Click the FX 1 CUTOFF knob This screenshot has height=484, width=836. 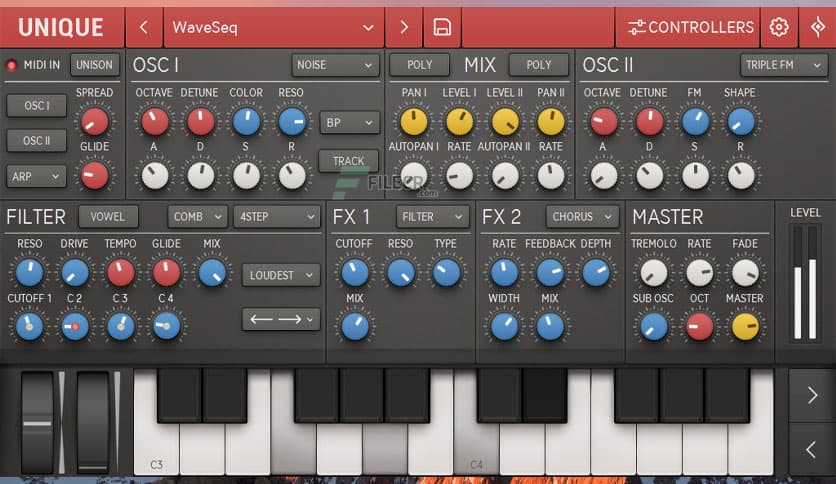tap(354, 272)
